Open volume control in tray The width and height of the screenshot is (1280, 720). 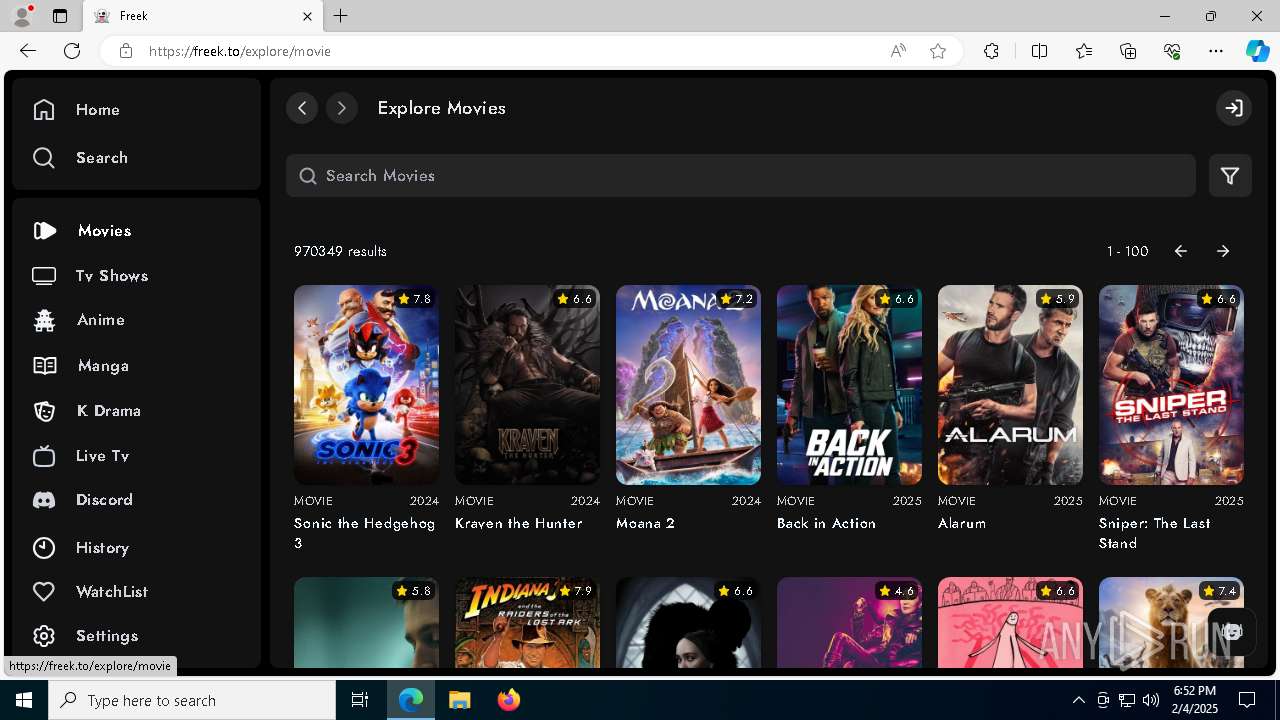(x=1150, y=700)
